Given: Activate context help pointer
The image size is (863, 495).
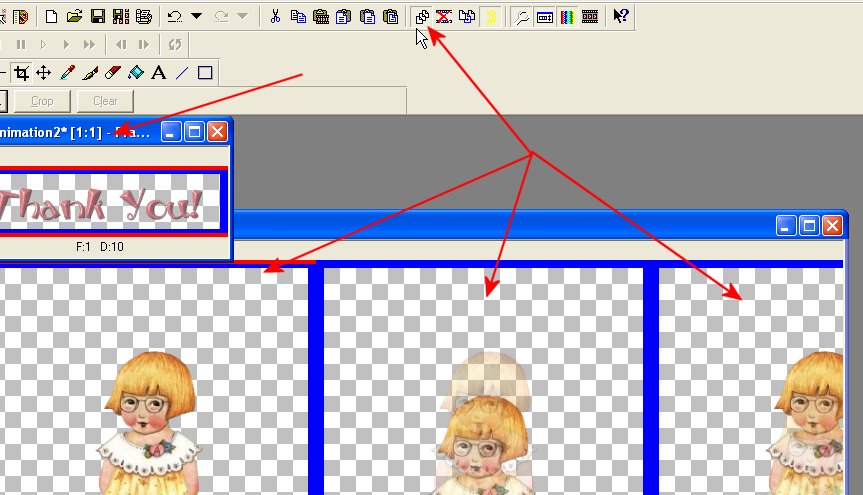Looking at the screenshot, I should (x=621, y=17).
